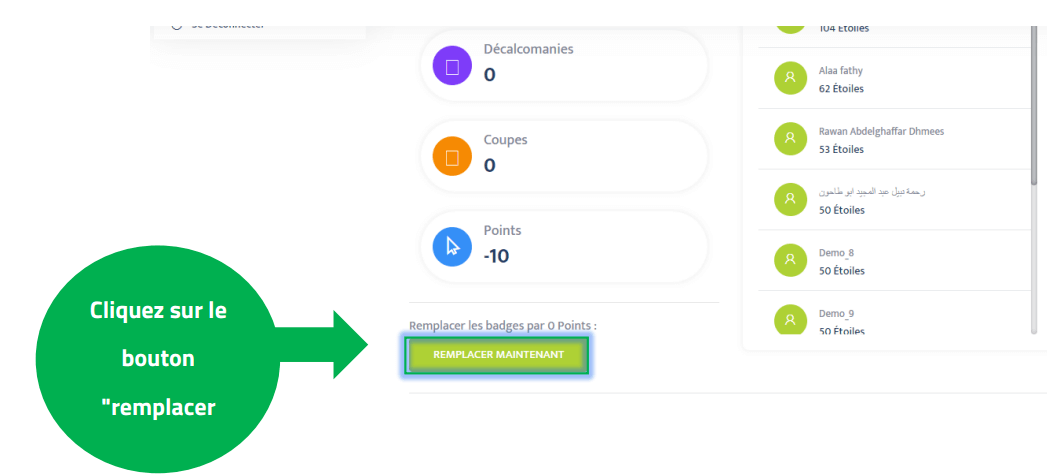Click the orange Coupes badge icon
This screenshot has height=476, width=1047.
(452, 157)
